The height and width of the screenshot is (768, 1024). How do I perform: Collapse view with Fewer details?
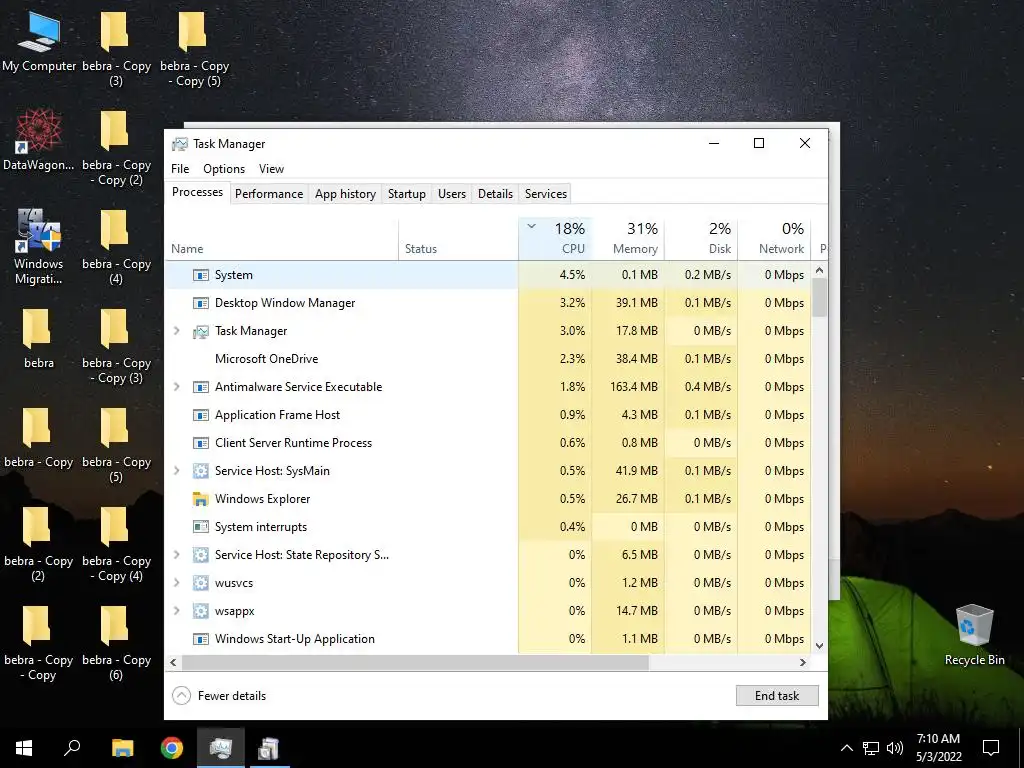[x=219, y=696]
